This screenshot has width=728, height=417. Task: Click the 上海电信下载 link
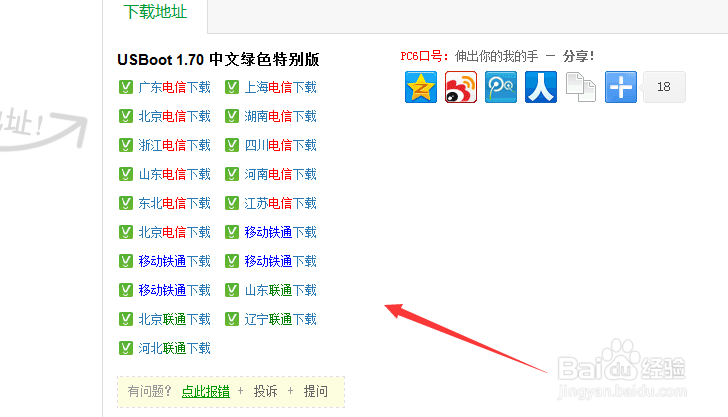coord(280,87)
